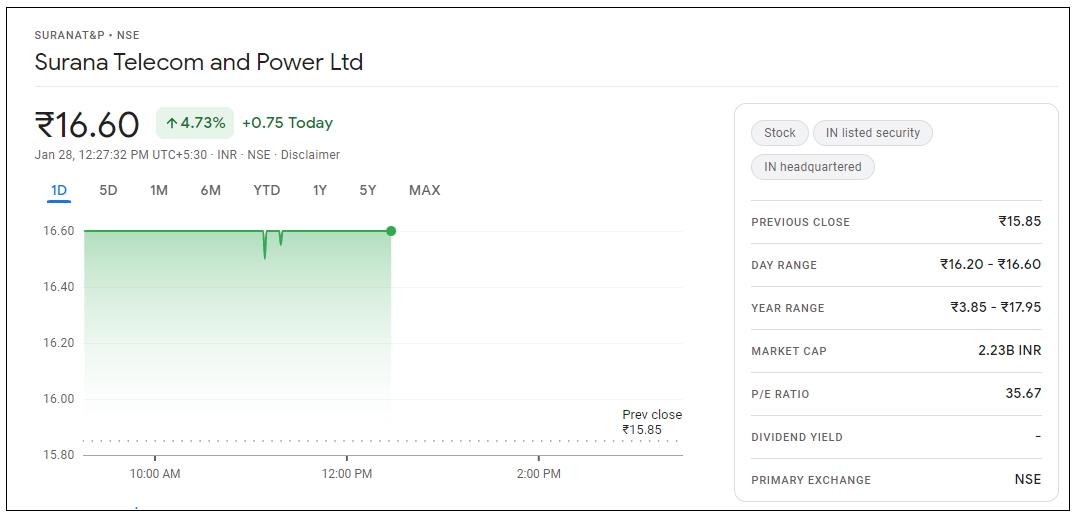Click the 10:00 AM axis label
Image resolution: width=1075 pixels, height=519 pixels.
click(x=155, y=474)
